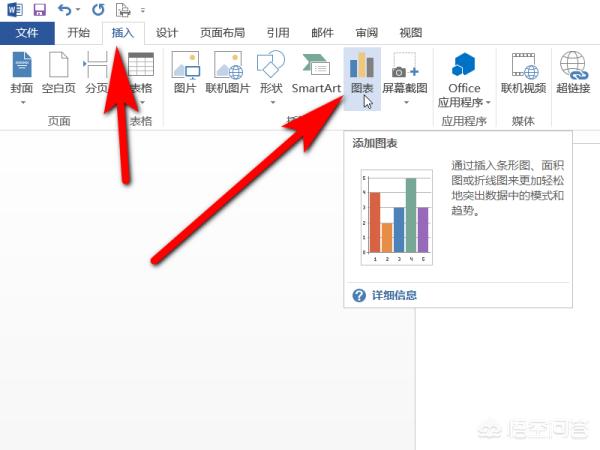Customize the Quick Access Toolbar dropdown

coord(143,10)
